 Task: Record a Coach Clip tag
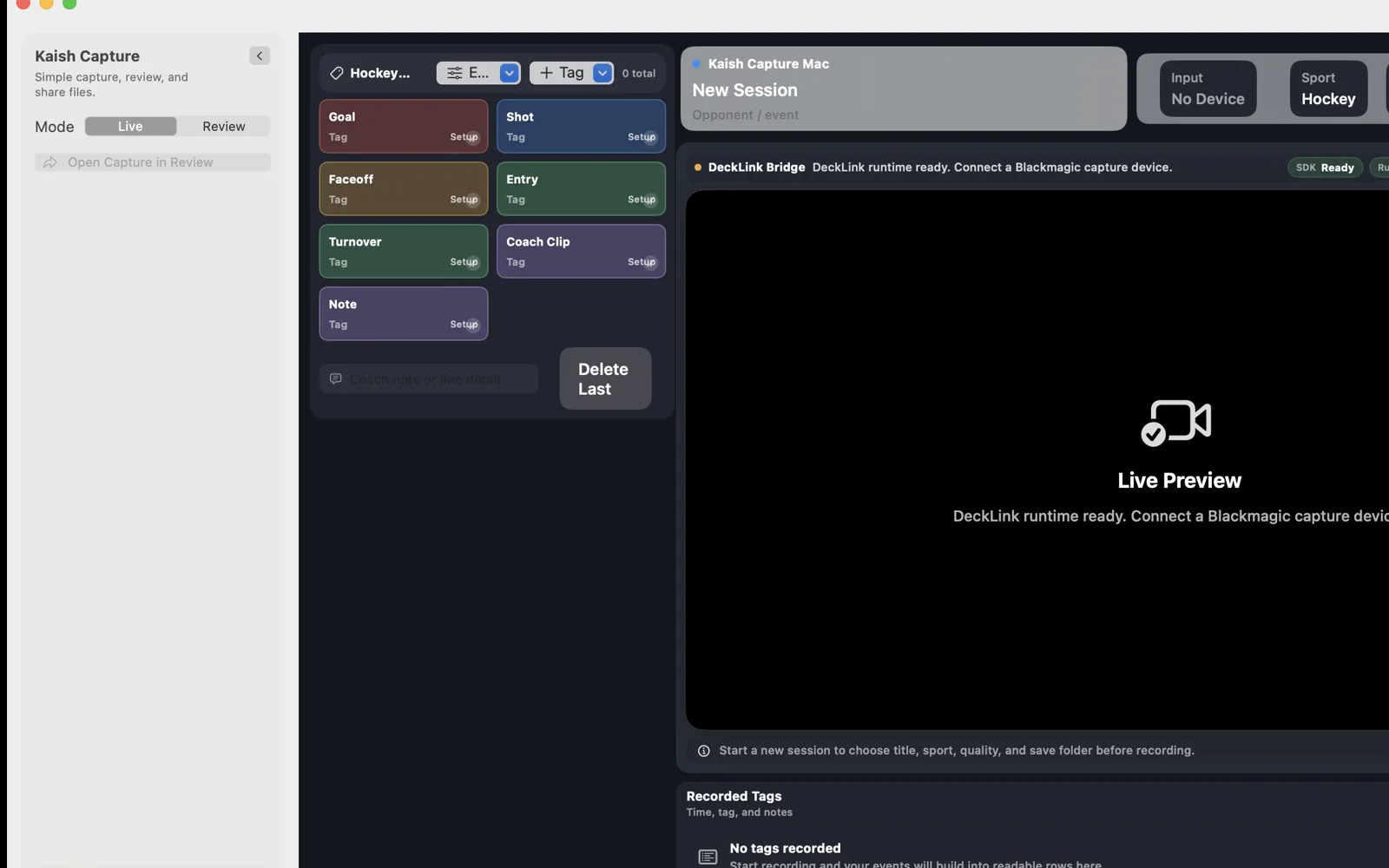click(x=581, y=252)
